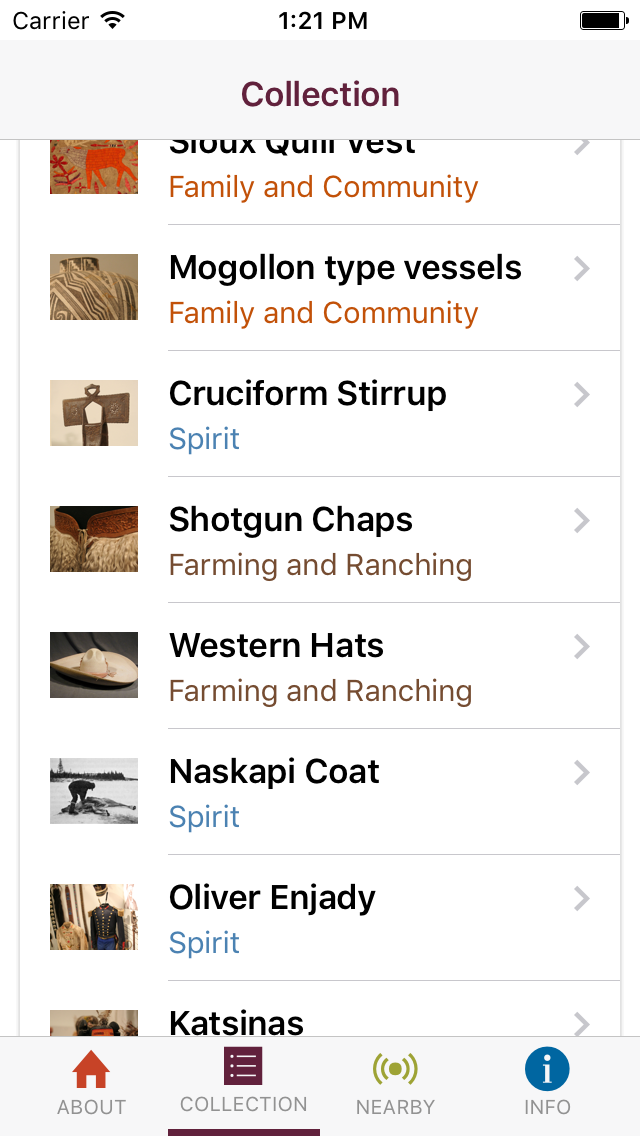Expand Mogollon type vessels chevron

click(582, 268)
